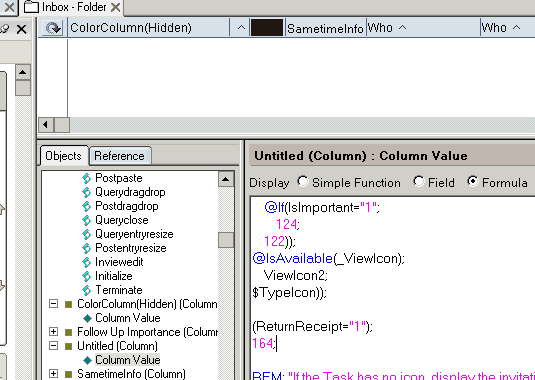Screen dimensions: 535x380
Task: Close the left side panel
Action: pos(21,29)
